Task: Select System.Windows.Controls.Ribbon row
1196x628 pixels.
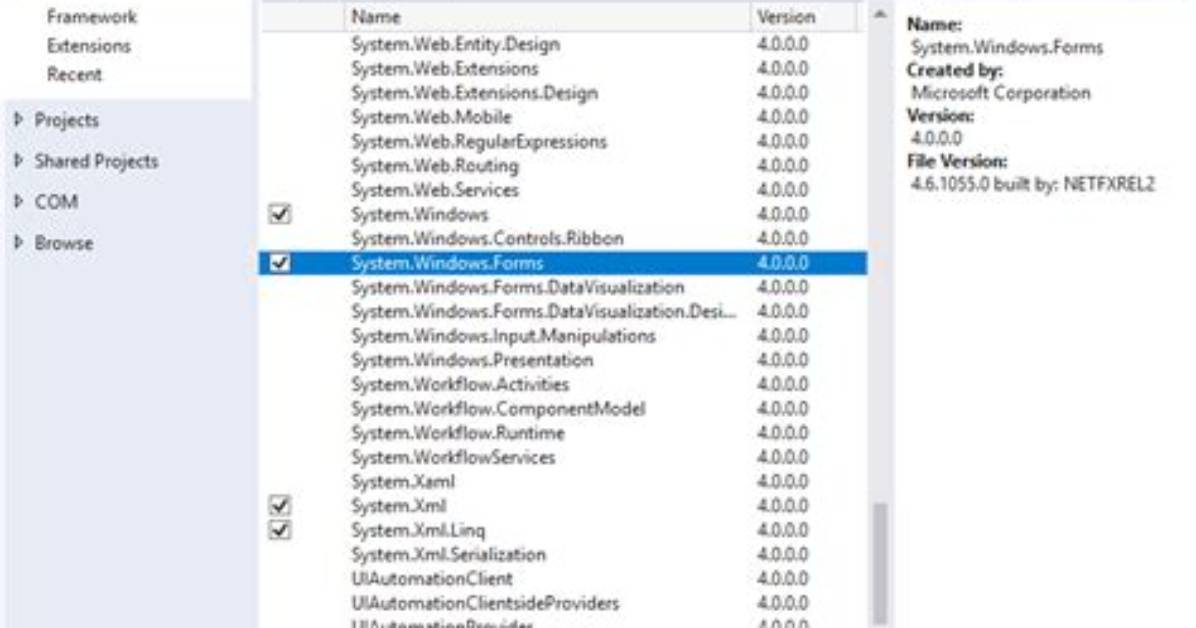Action: coord(563,239)
